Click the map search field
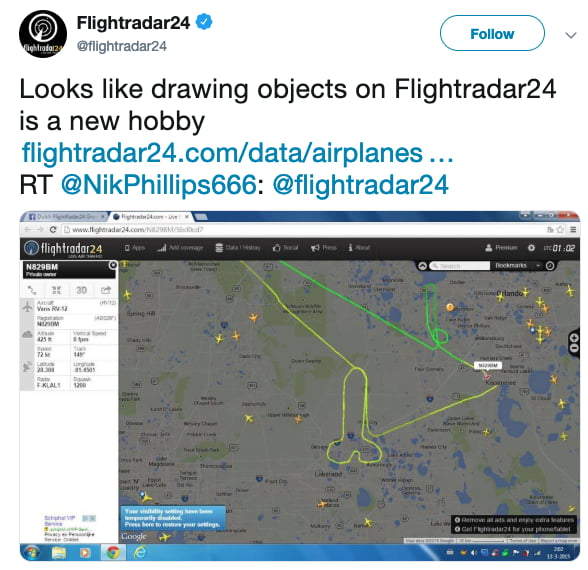 click(x=460, y=266)
